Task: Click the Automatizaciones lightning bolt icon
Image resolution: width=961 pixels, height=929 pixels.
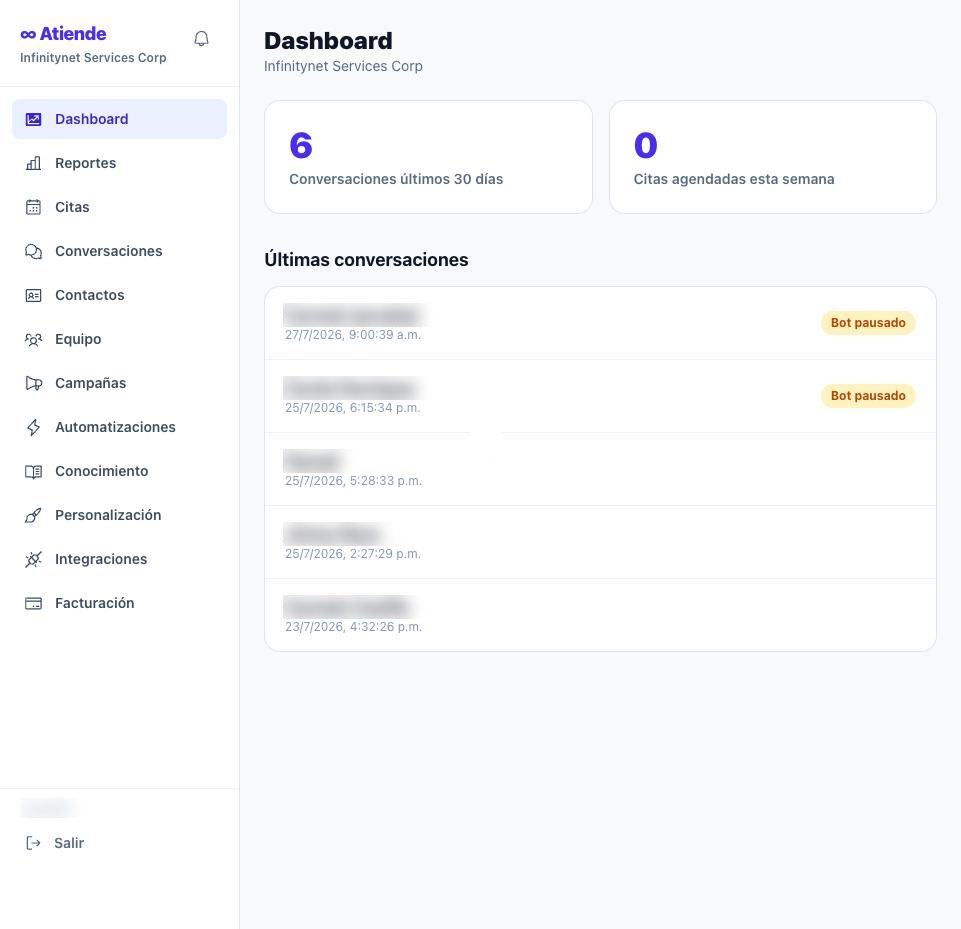Action: click(x=33, y=427)
